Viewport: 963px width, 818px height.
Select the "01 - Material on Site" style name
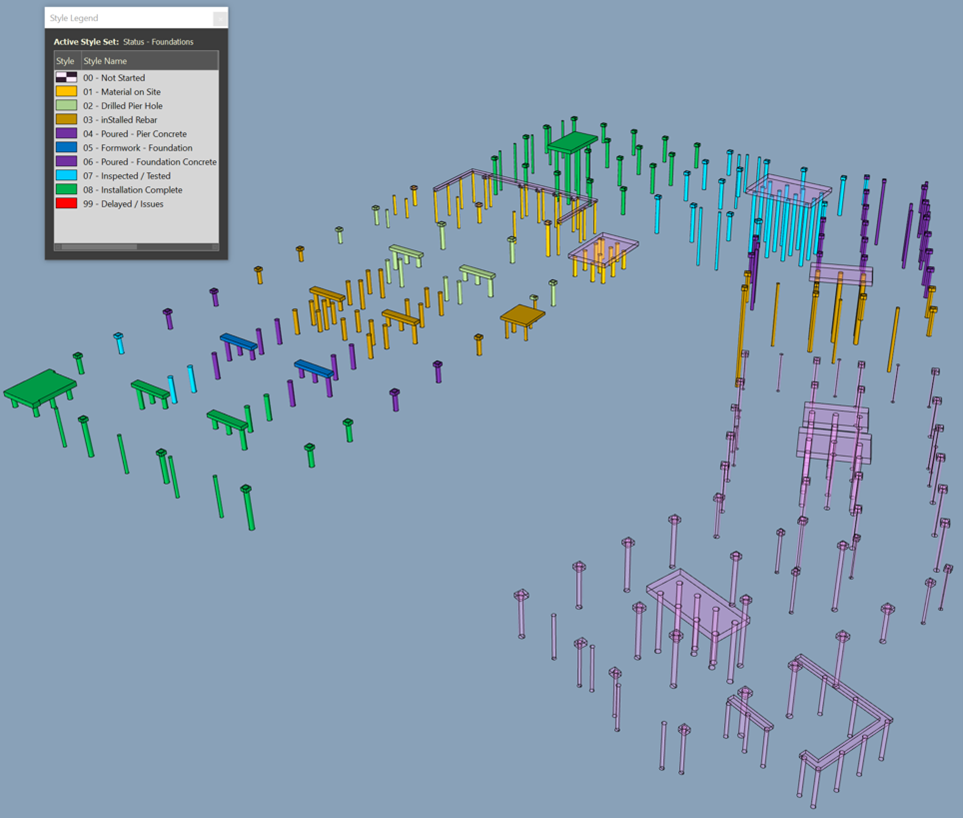[x=130, y=91]
